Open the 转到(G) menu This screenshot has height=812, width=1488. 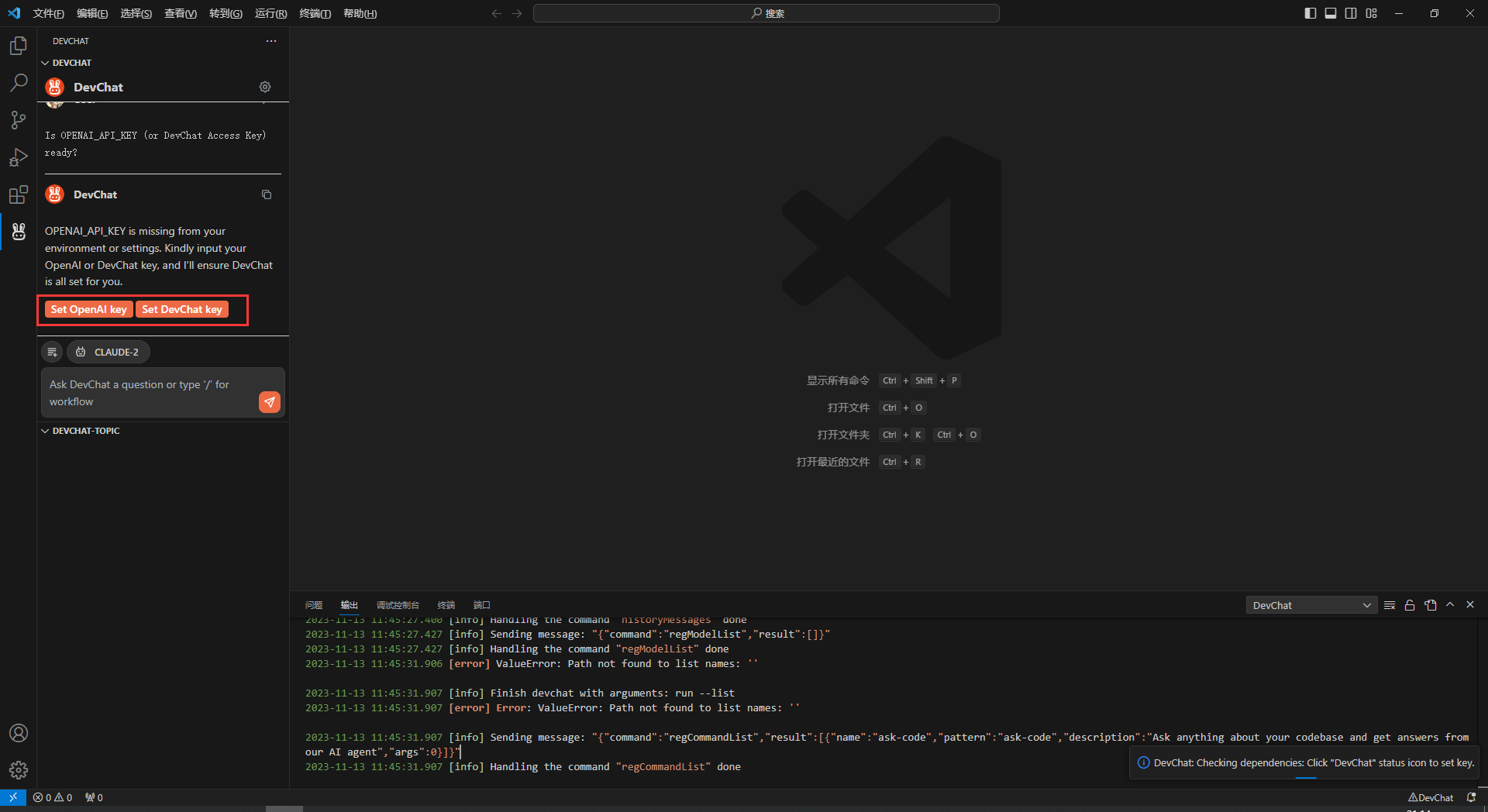226,13
